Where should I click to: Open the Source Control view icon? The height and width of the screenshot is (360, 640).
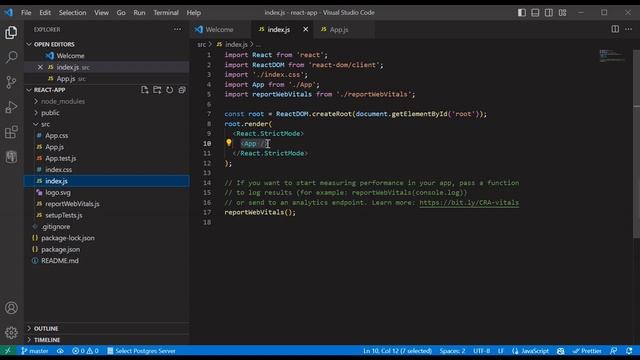[11, 82]
